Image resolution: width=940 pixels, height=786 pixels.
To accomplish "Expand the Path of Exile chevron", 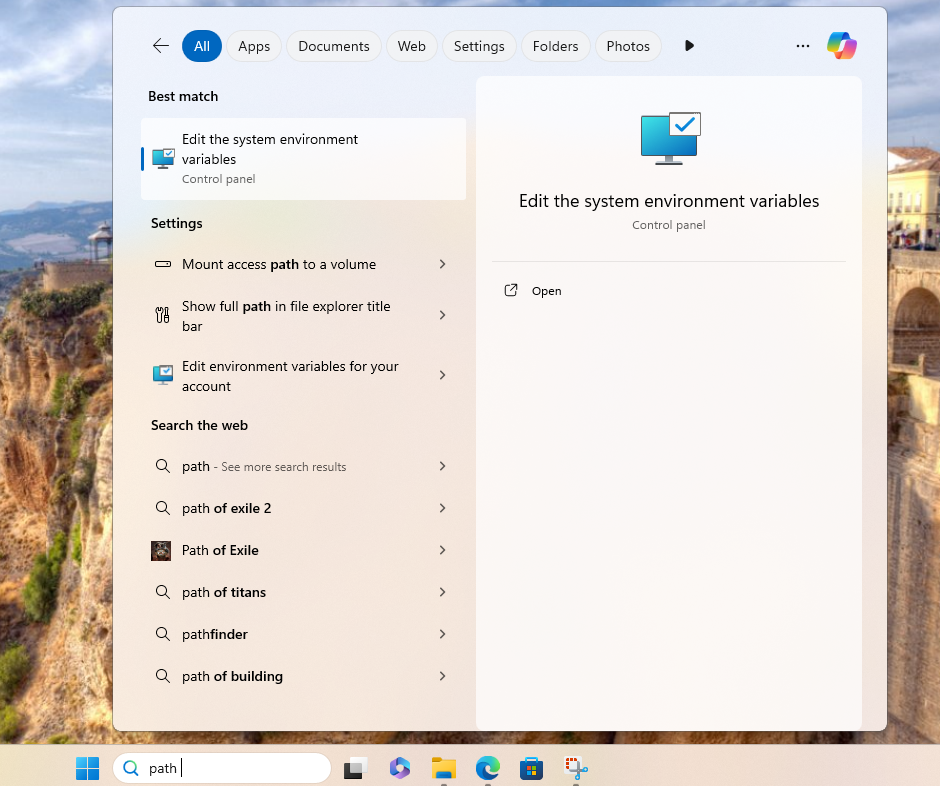I will click(442, 550).
